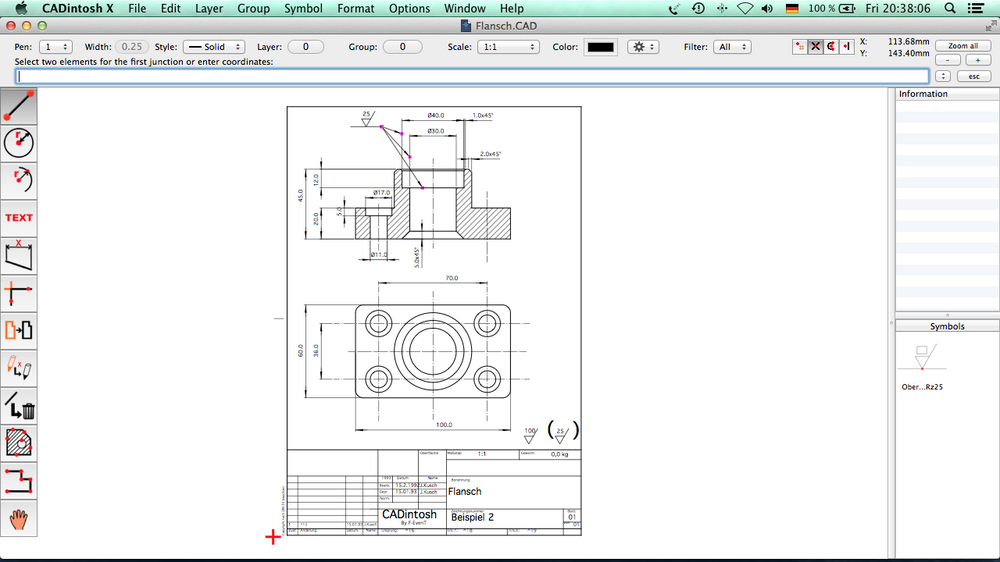Image resolution: width=1000 pixels, height=562 pixels.
Task: Click the Symbols panel header
Action: [x=947, y=326]
